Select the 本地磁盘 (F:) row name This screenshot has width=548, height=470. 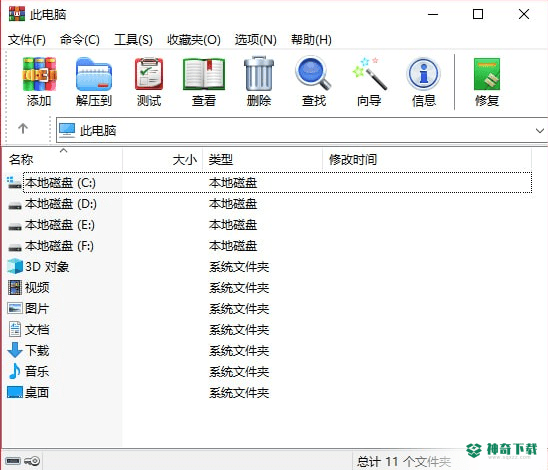(x=59, y=246)
